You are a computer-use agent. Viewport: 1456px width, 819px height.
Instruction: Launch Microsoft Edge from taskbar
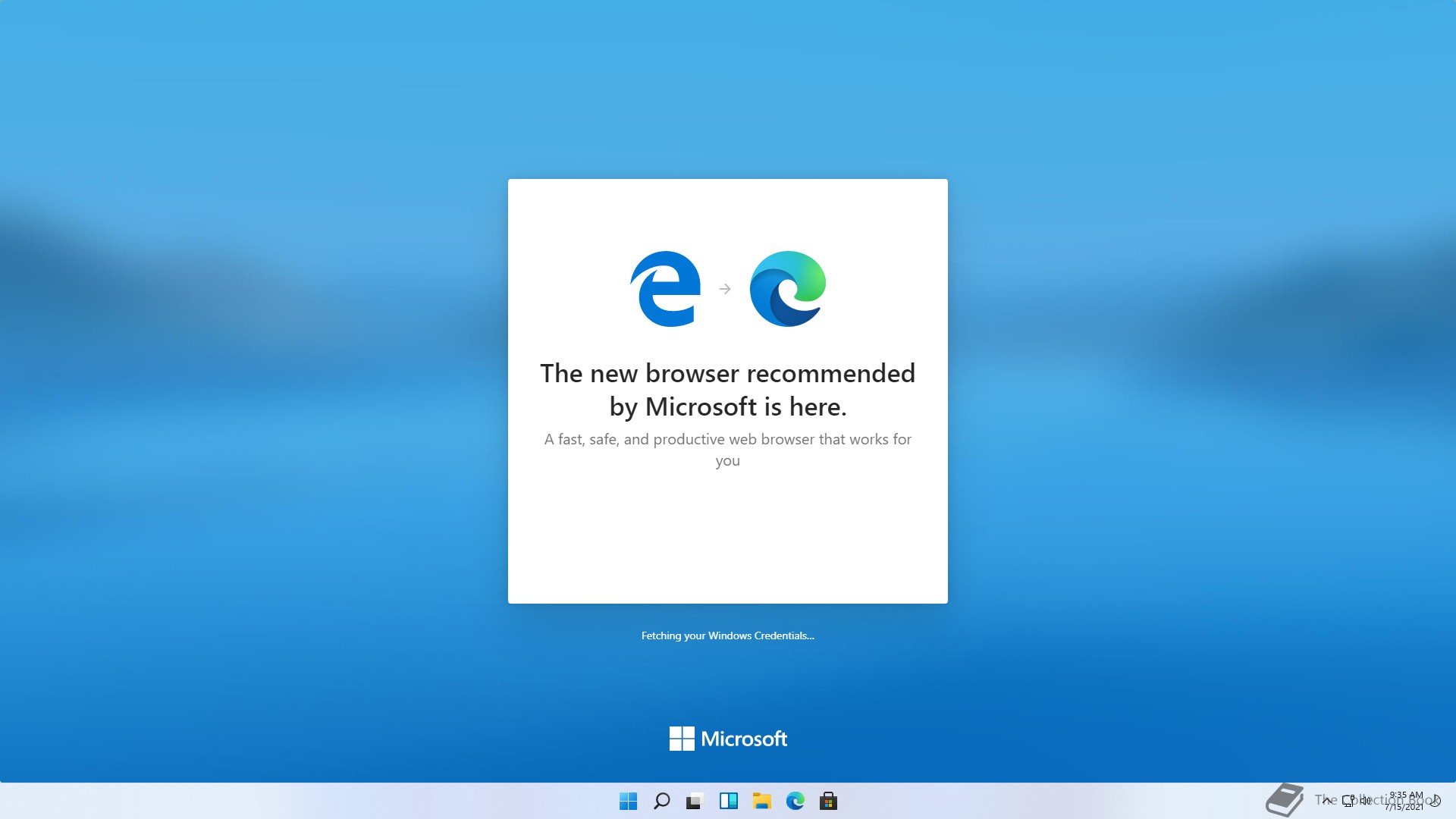click(x=795, y=801)
